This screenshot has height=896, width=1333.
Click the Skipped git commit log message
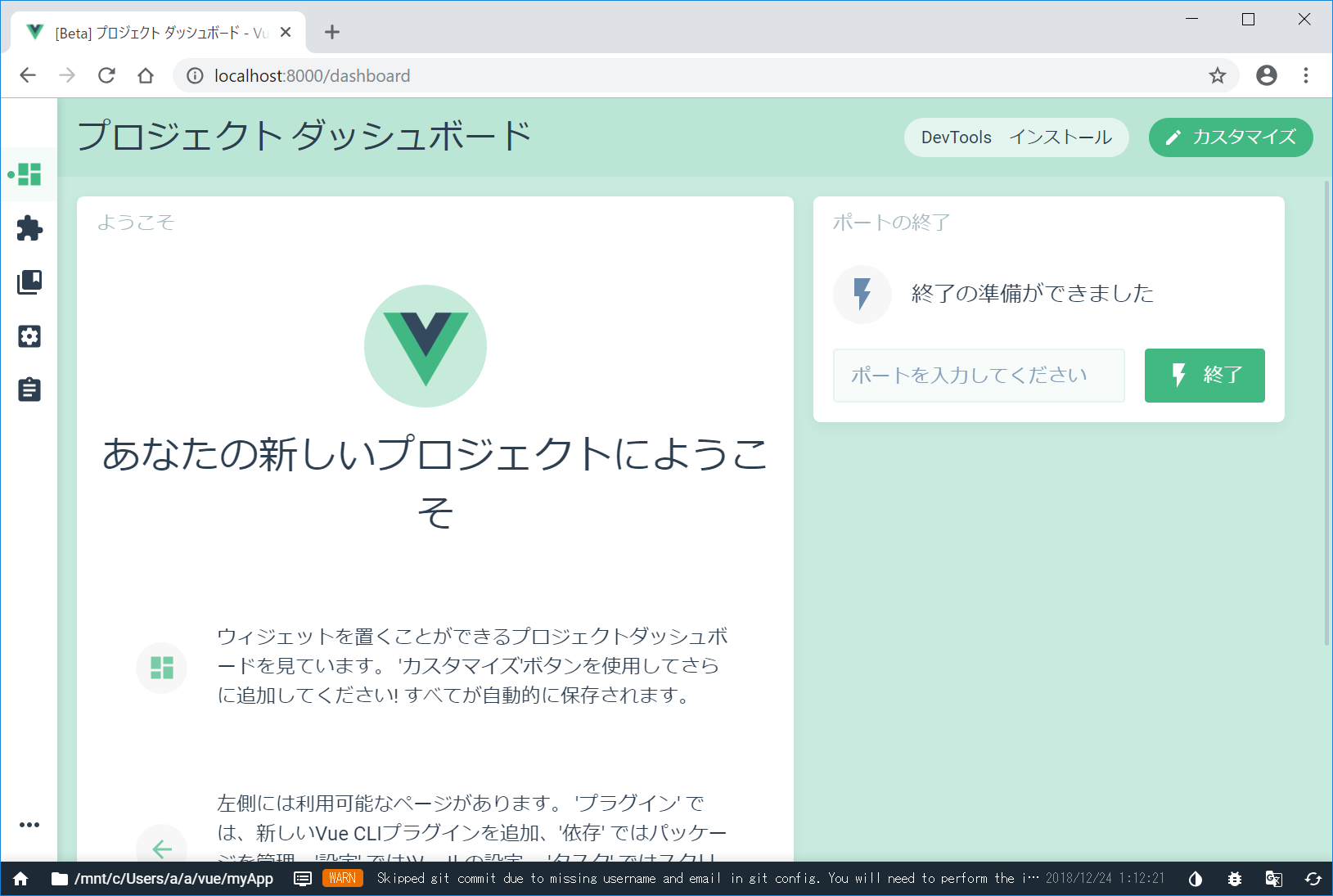tap(707, 878)
